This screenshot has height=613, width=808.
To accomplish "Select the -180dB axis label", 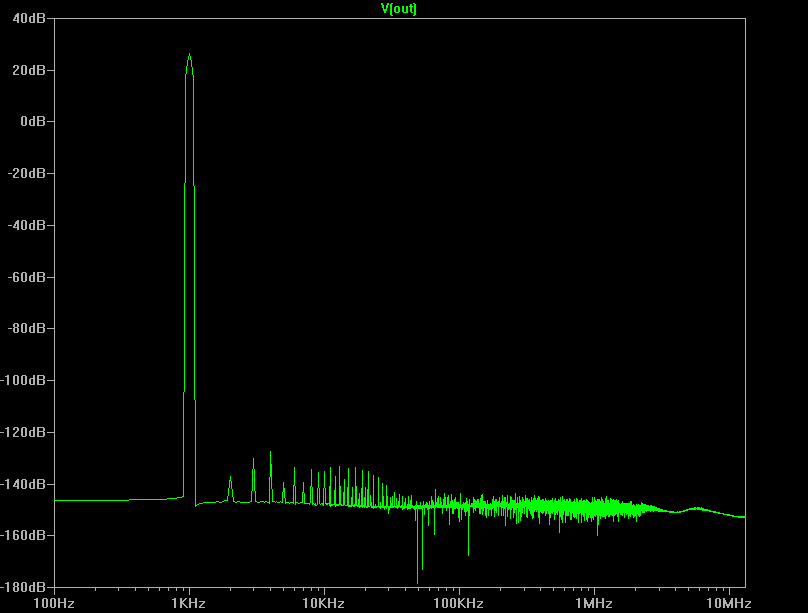I will click(23, 587).
